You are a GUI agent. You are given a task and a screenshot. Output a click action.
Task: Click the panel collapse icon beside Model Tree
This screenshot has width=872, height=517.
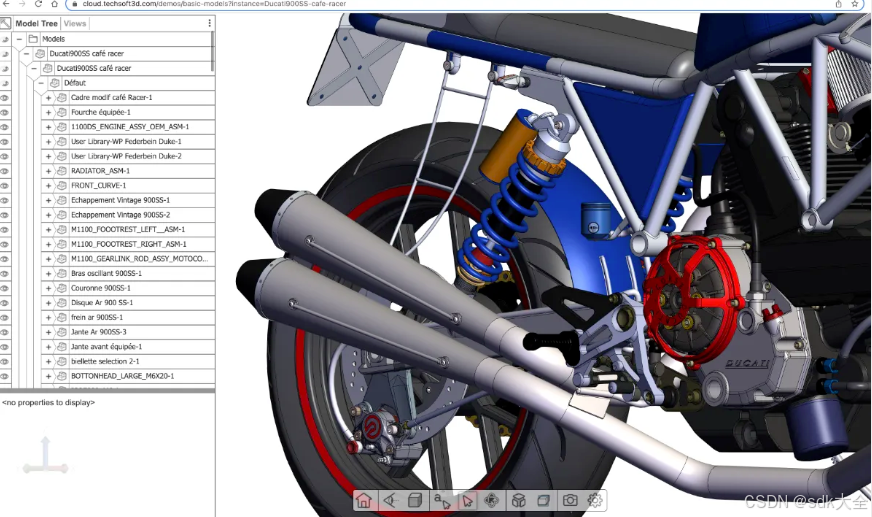coord(6,23)
